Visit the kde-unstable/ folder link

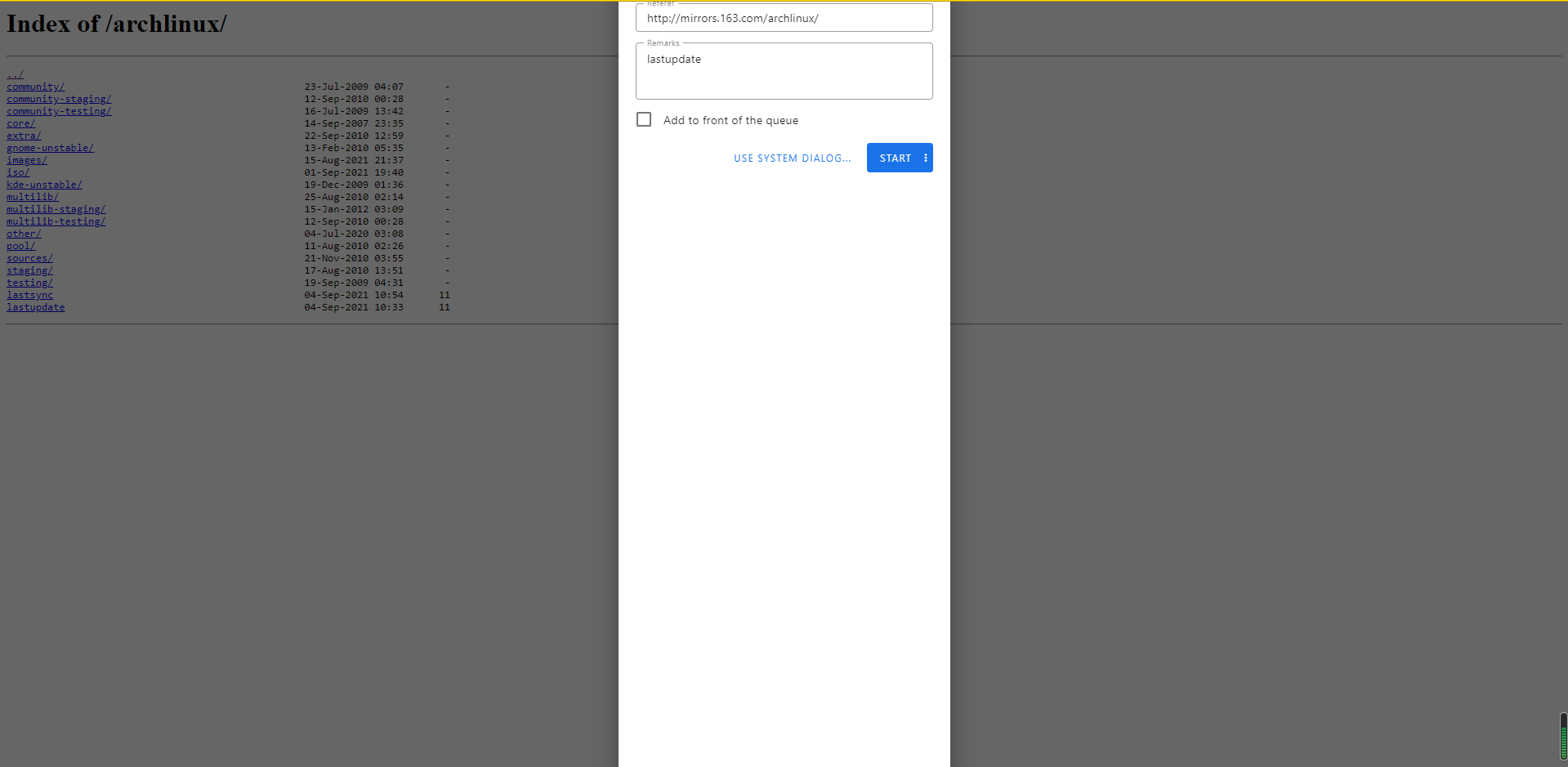pos(44,185)
